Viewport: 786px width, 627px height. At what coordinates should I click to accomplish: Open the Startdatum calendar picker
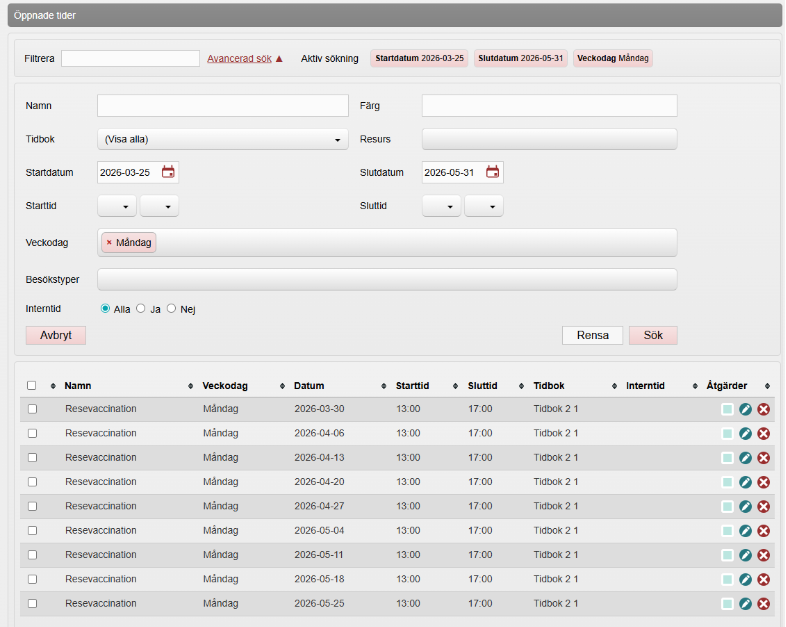click(168, 172)
